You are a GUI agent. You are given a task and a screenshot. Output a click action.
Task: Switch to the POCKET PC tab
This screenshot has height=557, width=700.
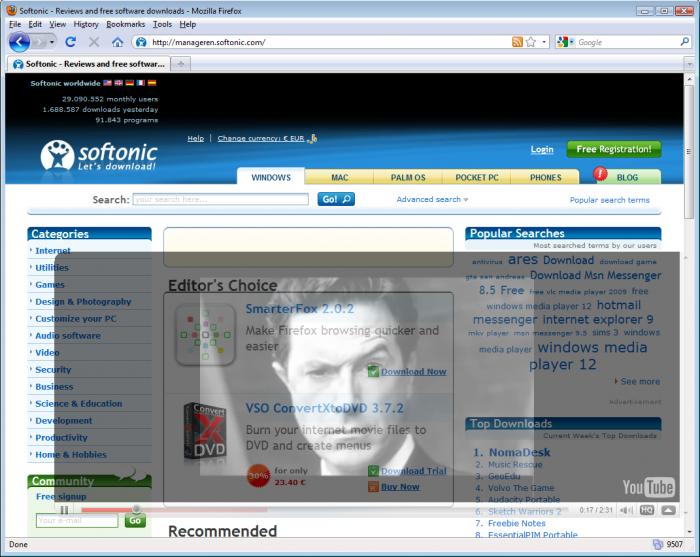(476, 177)
